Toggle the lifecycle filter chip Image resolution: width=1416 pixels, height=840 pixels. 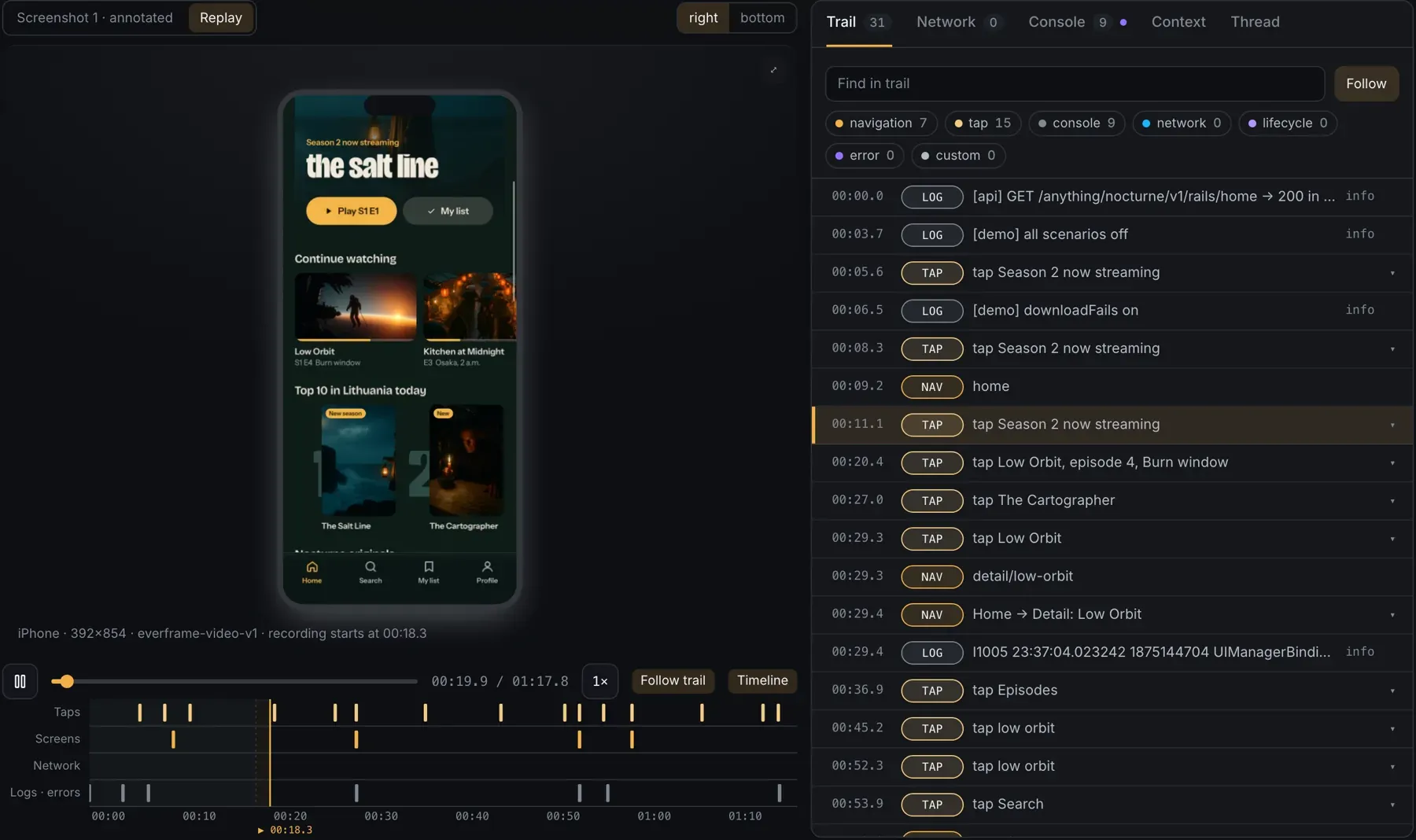coord(1288,123)
